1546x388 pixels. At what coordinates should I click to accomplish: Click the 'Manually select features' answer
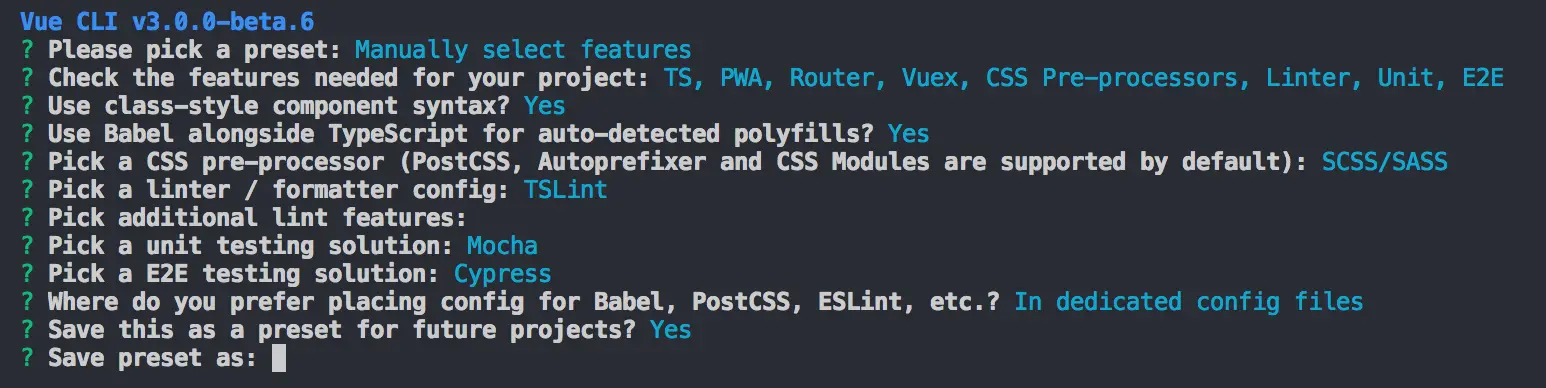point(523,49)
